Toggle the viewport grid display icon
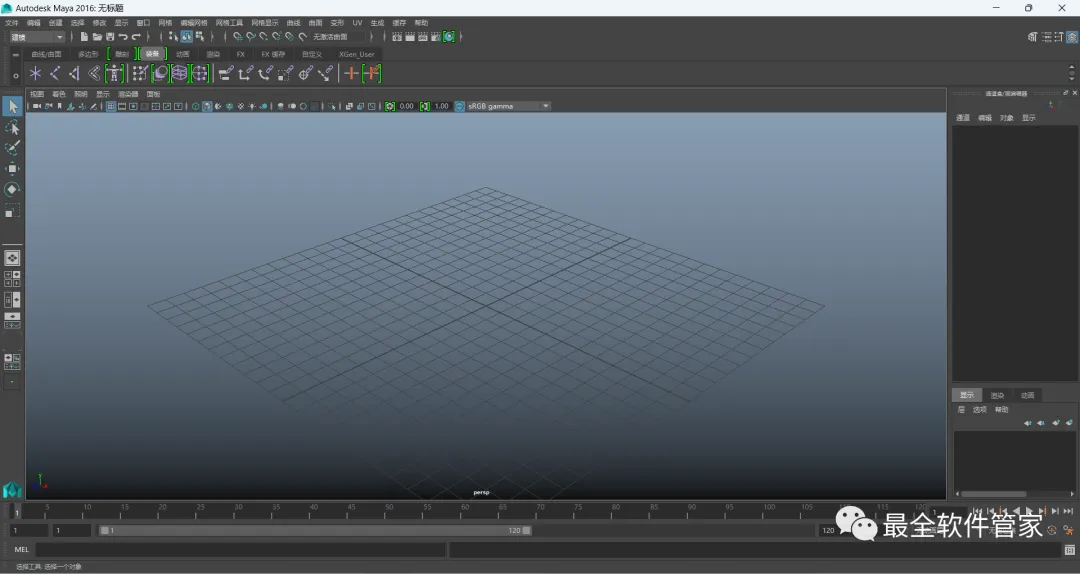Viewport: 1080px width, 574px height. (110, 106)
